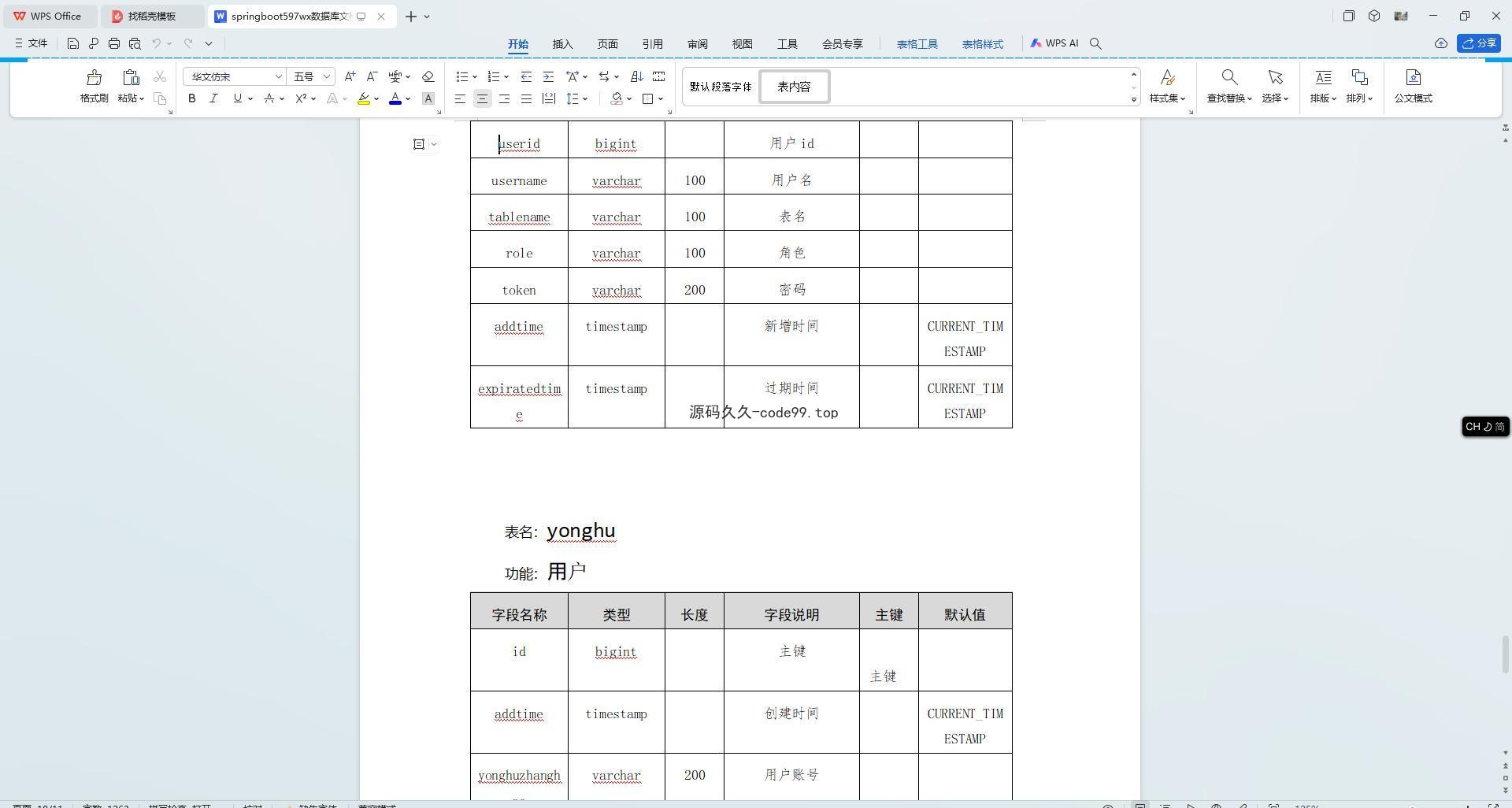The image size is (1512, 808).
Task: Click the export to PDF icon in quick toolbar
Action: [94, 43]
